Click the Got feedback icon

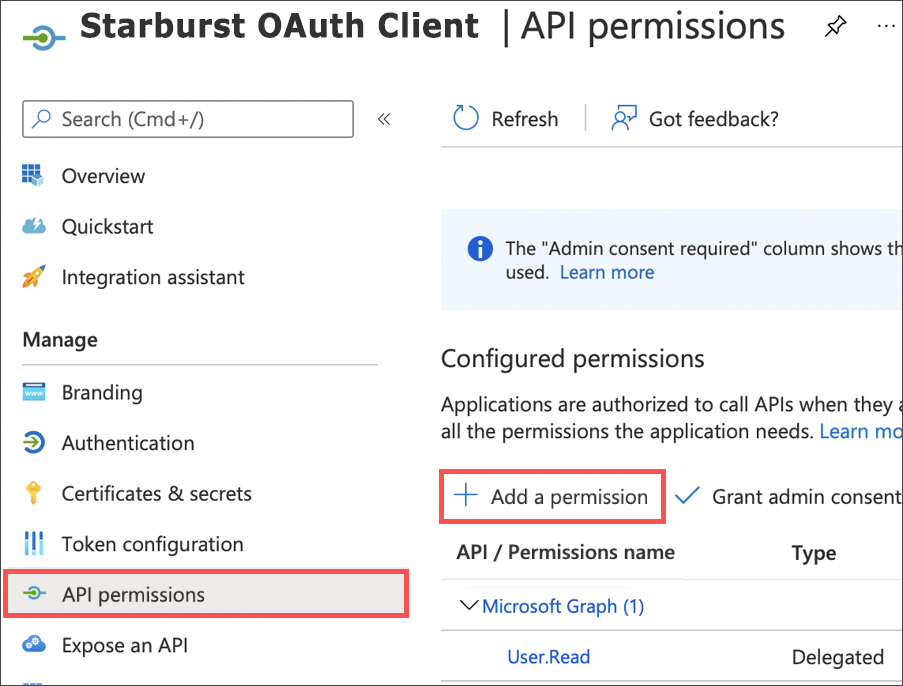(623, 118)
